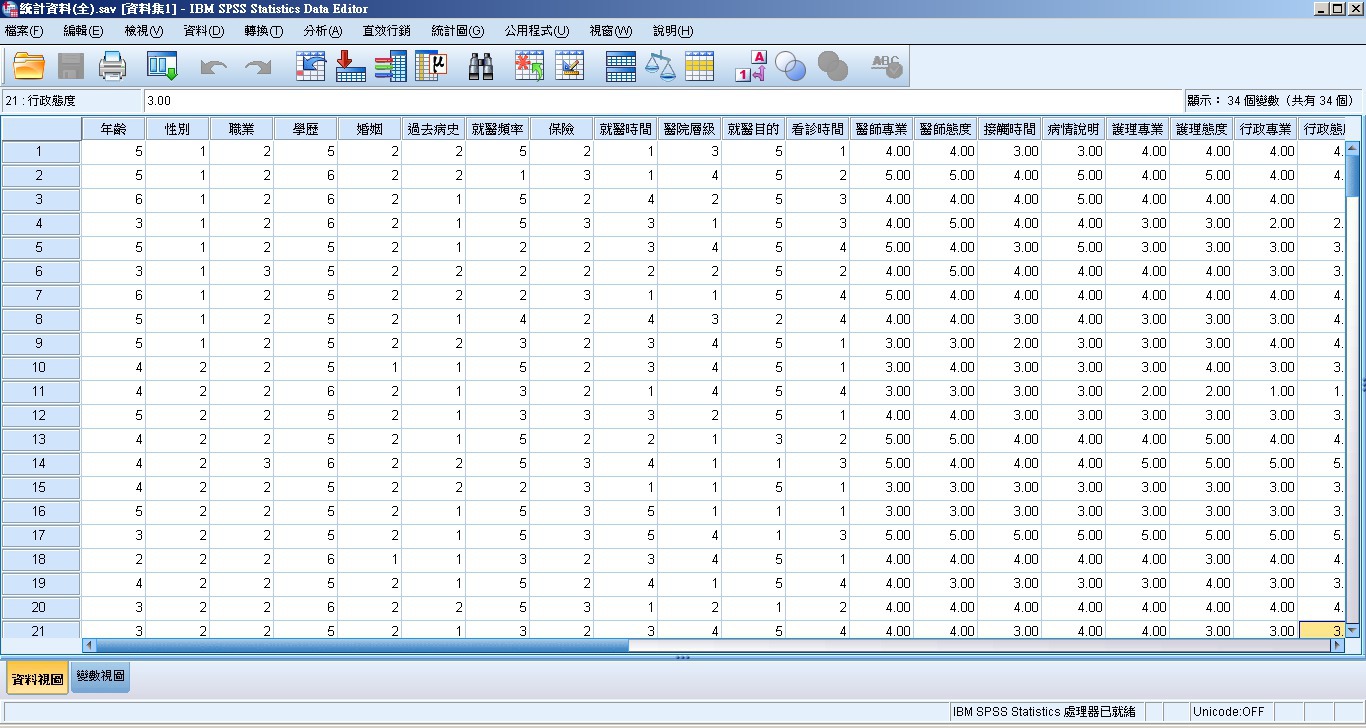Print the data using the printer icon

112,67
